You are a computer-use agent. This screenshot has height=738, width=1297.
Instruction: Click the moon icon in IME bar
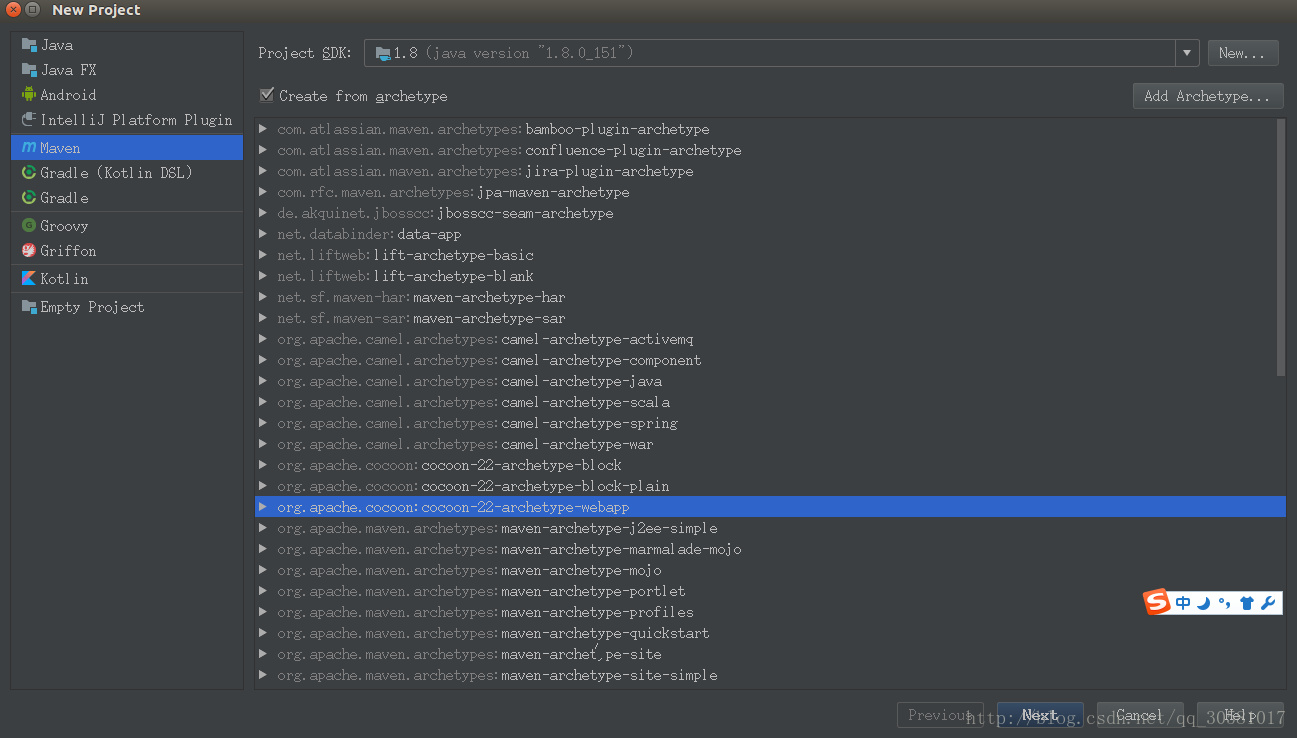click(1204, 603)
